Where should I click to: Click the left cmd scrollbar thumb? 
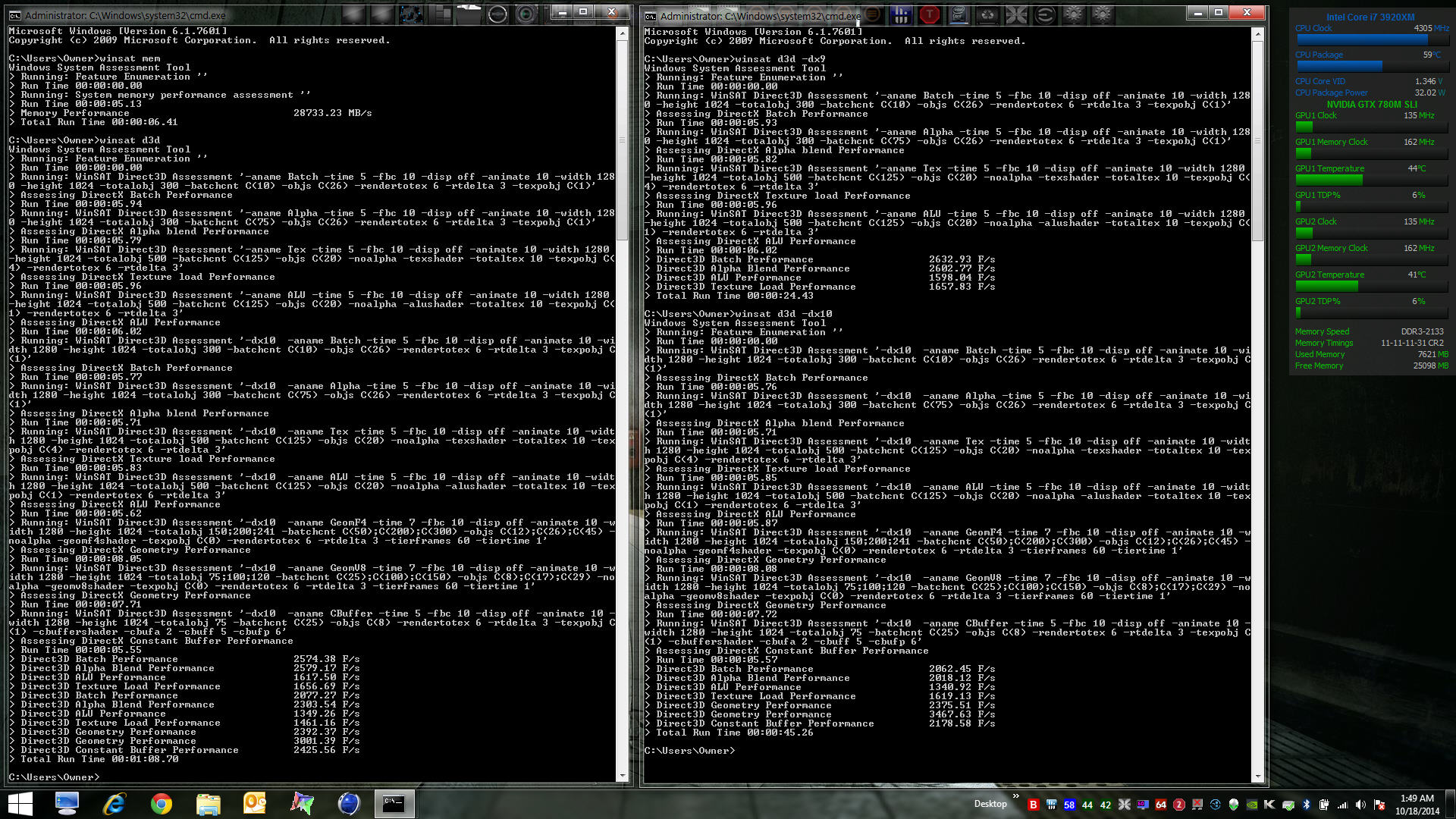coord(623,140)
